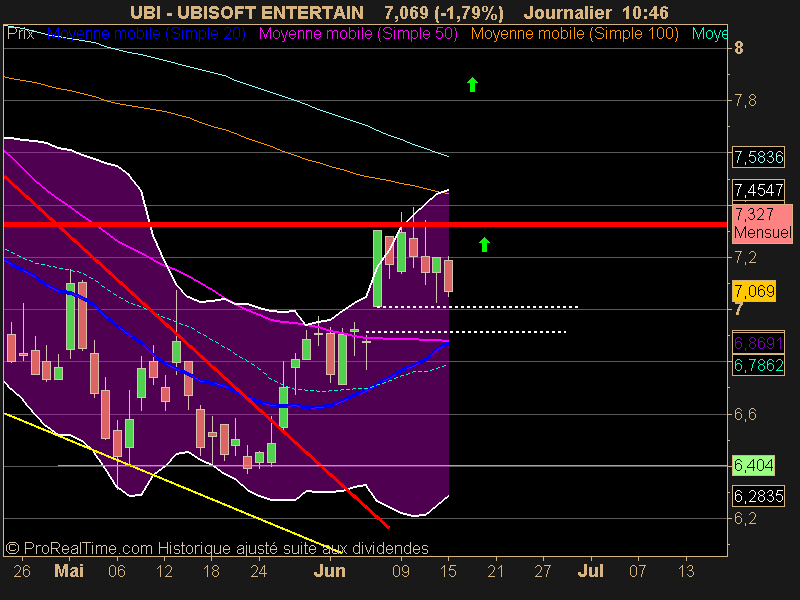Click the 6,8691 purple price label
The height and width of the screenshot is (600, 800).
[758, 343]
